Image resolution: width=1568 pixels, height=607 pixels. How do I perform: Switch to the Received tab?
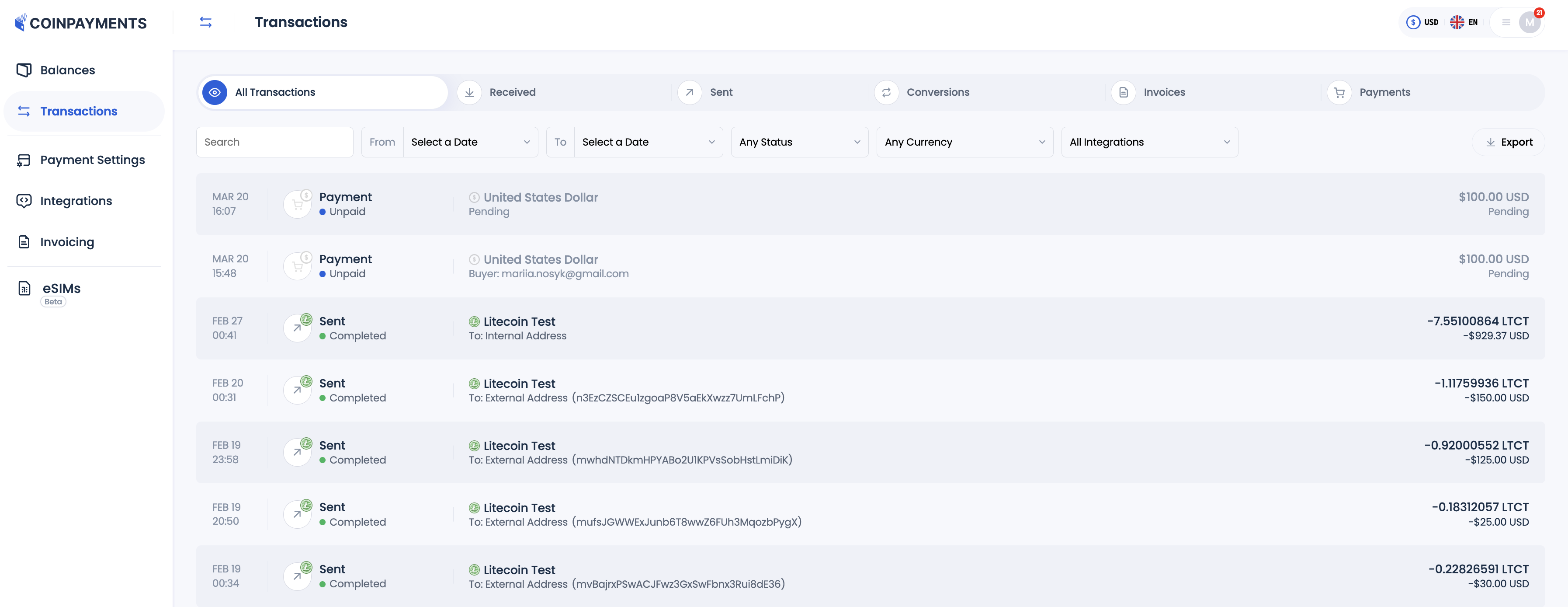tap(513, 92)
